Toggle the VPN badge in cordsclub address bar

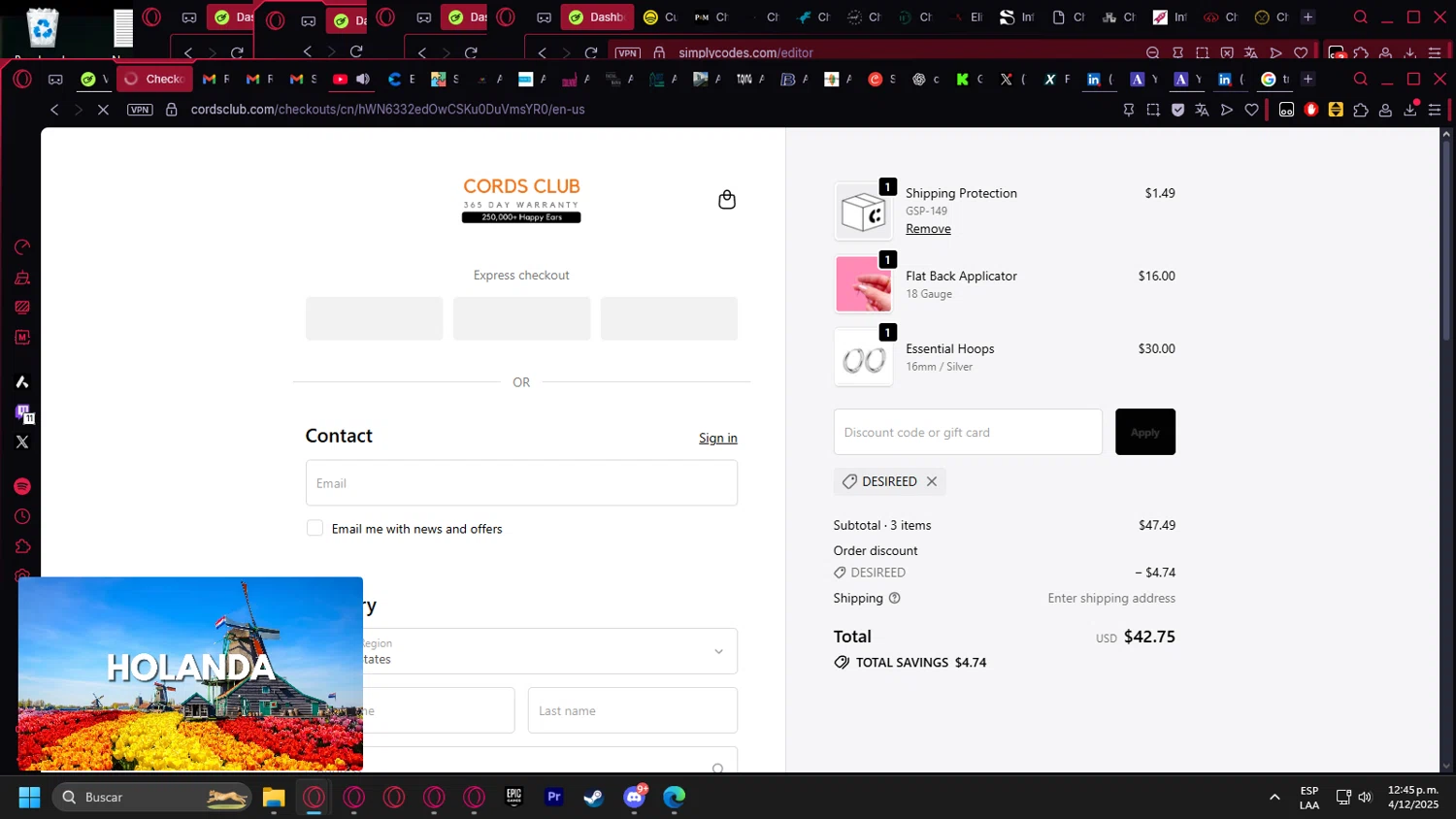(140, 110)
